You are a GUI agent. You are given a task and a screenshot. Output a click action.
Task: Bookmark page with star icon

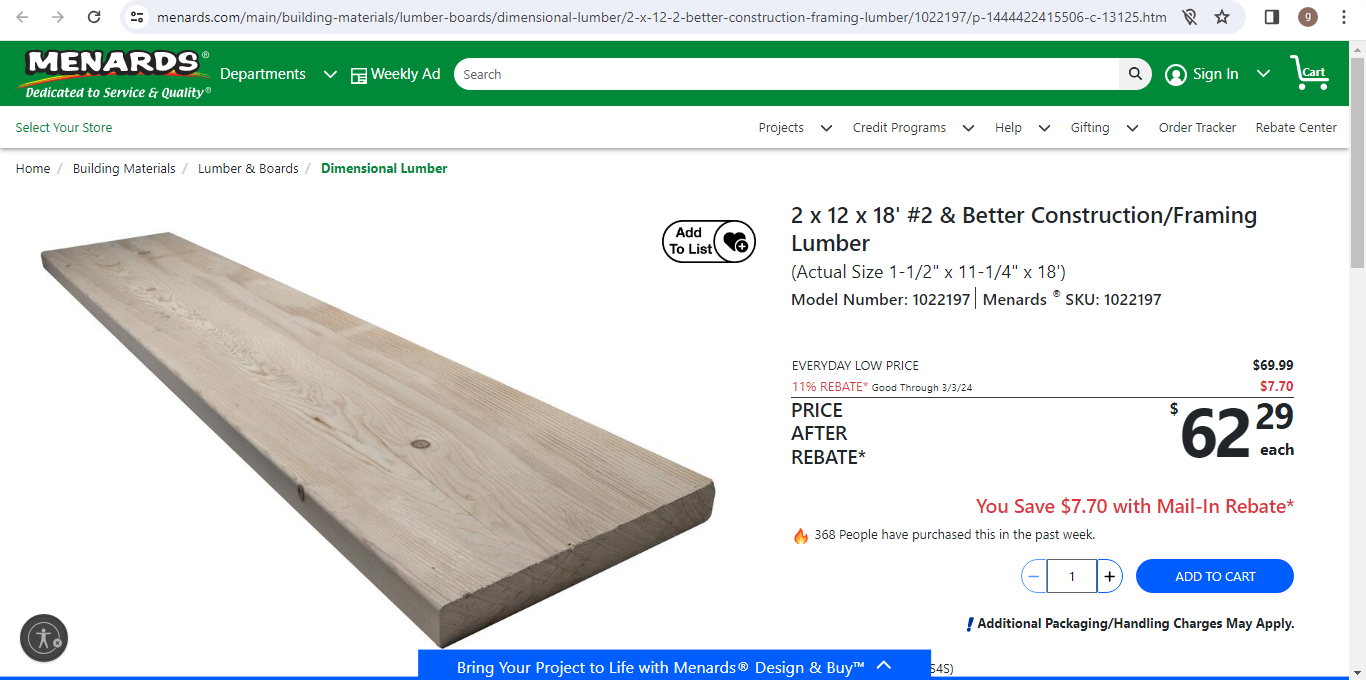click(1222, 17)
